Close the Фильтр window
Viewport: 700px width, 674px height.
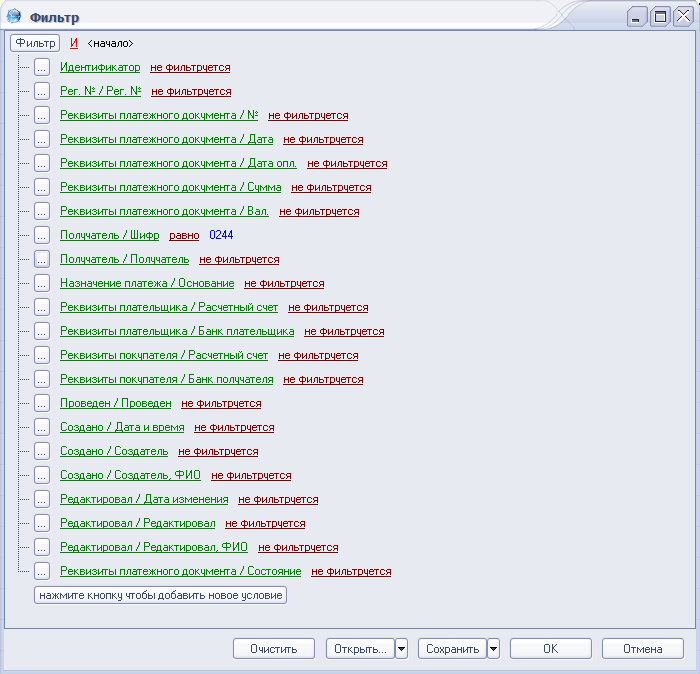click(683, 17)
